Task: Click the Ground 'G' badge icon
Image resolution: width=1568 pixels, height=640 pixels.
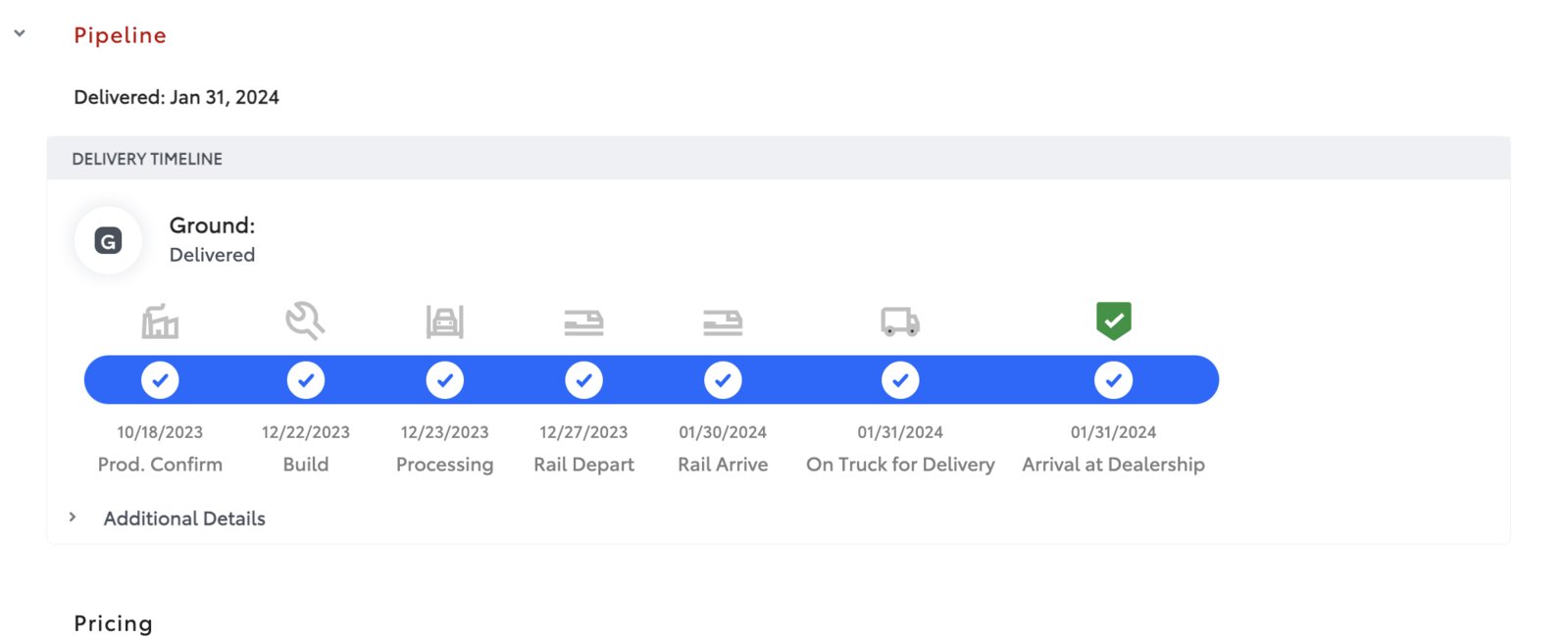Action: pos(108,240)
